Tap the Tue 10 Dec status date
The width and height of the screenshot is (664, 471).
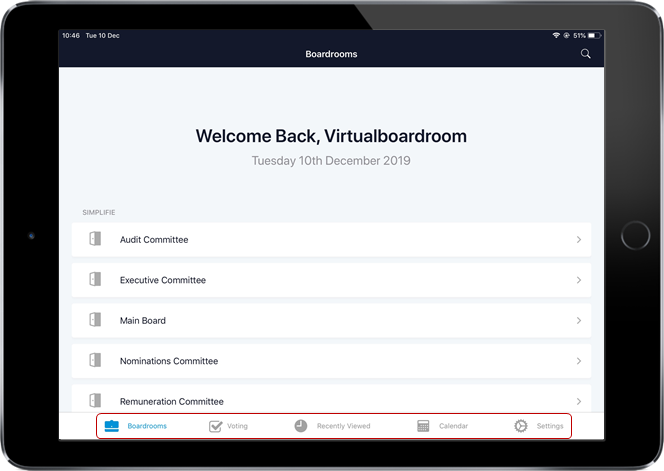[x=102, y=36]
